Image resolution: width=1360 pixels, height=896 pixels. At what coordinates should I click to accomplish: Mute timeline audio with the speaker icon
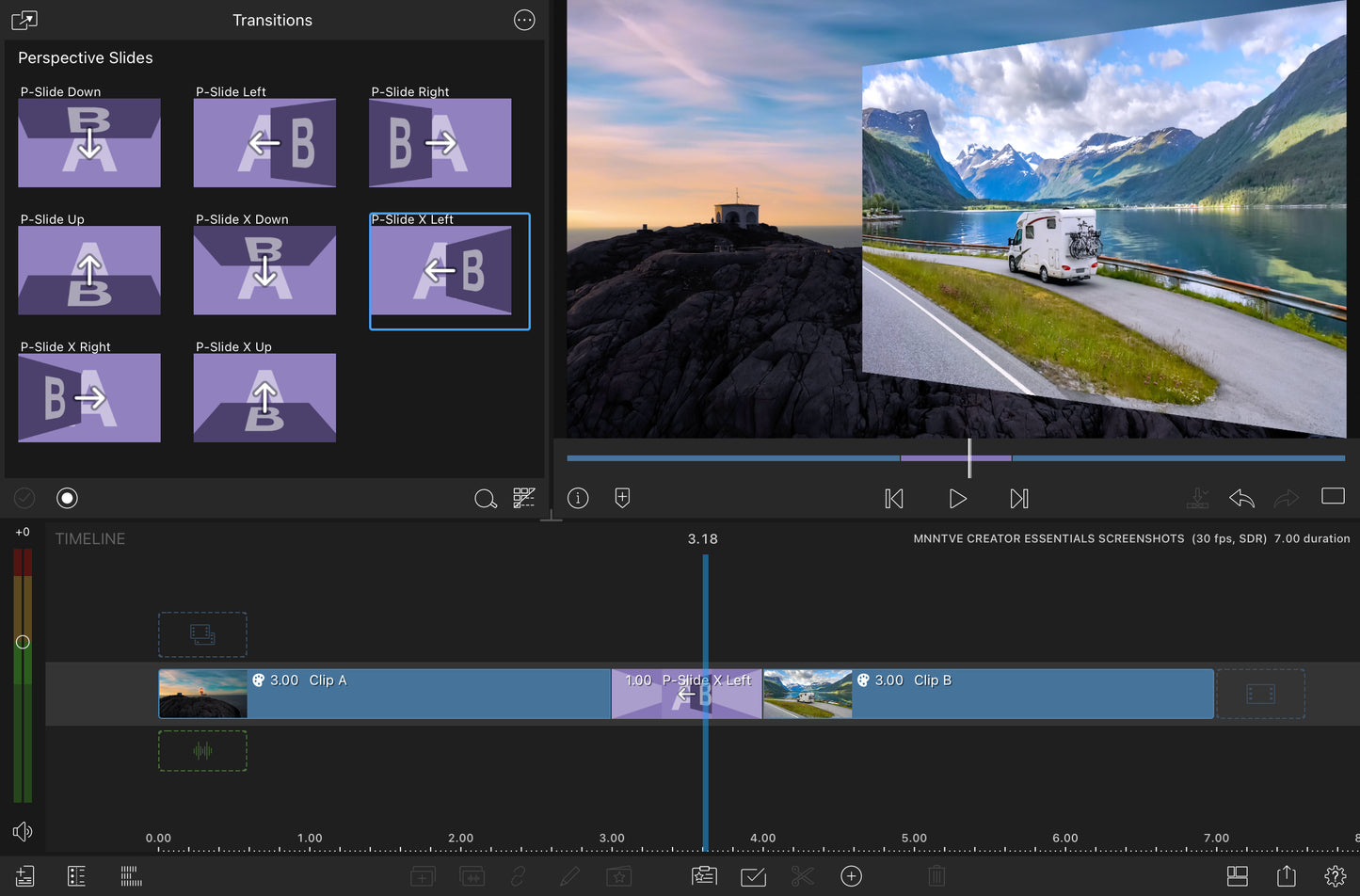23,831
